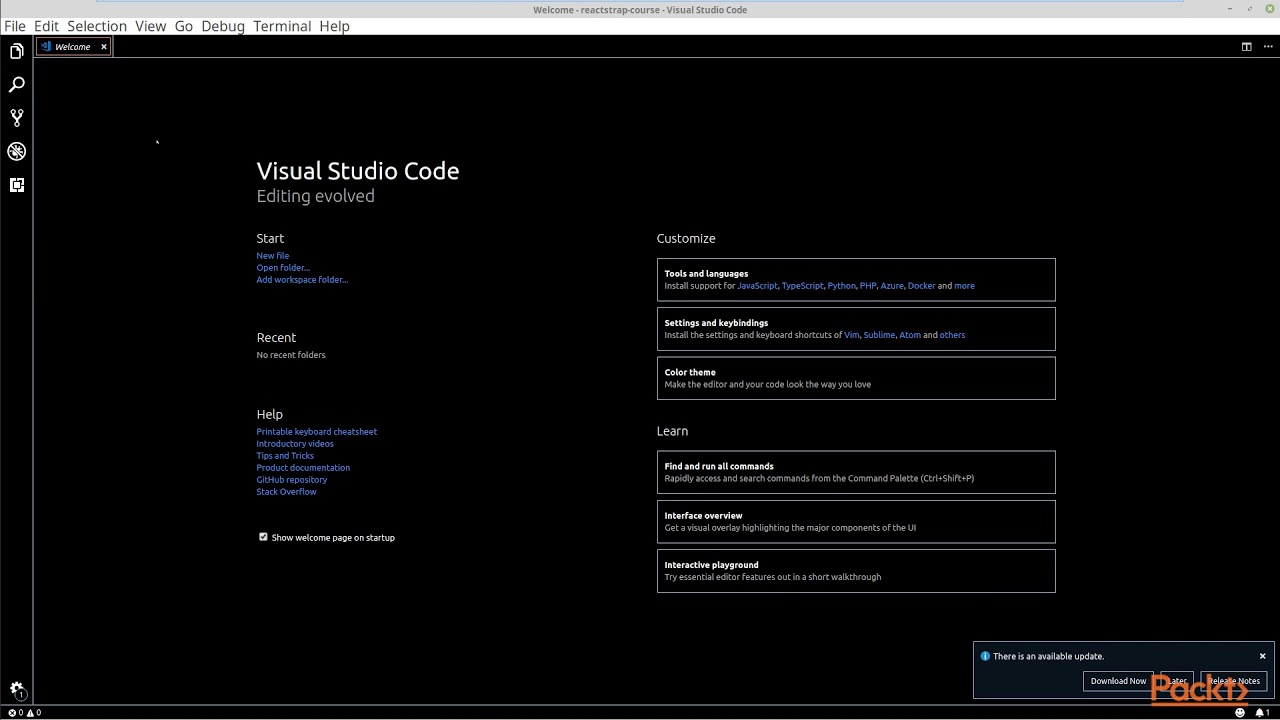Viewport: 1280px width, 720px height.
Task: Open the Introductory videos link
Action: (x=295, y=444)
